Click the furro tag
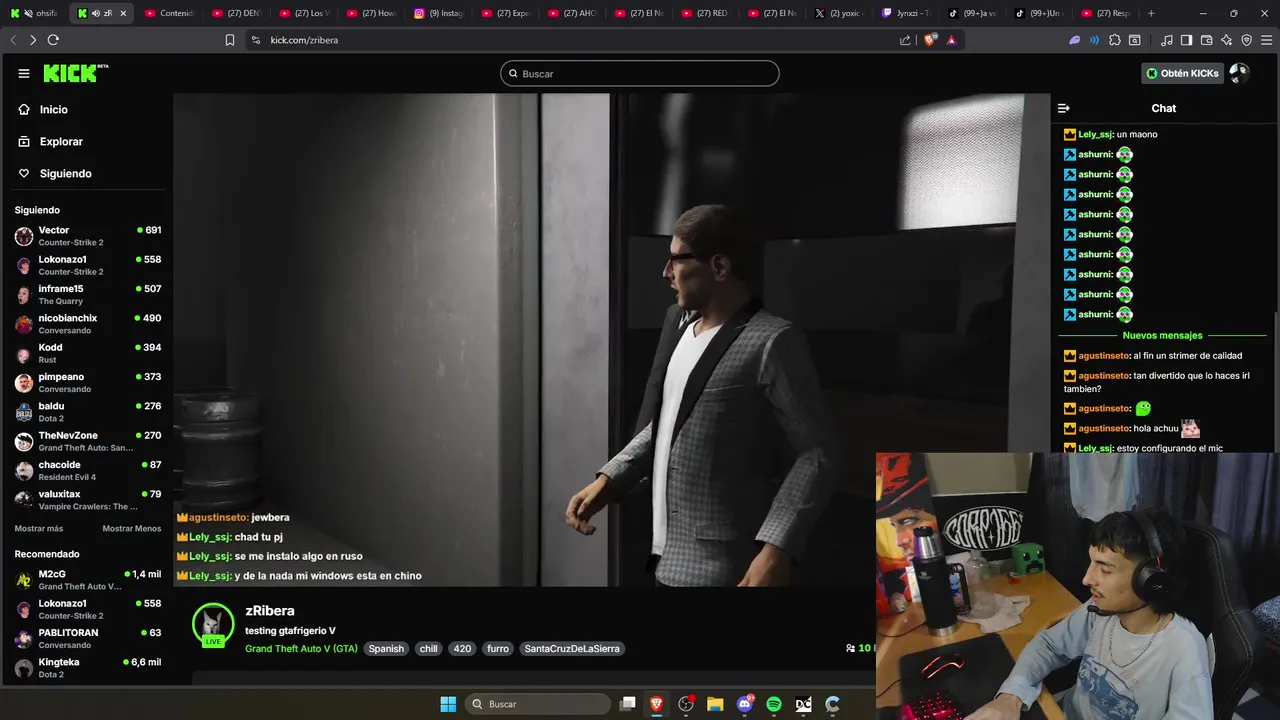 click(498, 649)
